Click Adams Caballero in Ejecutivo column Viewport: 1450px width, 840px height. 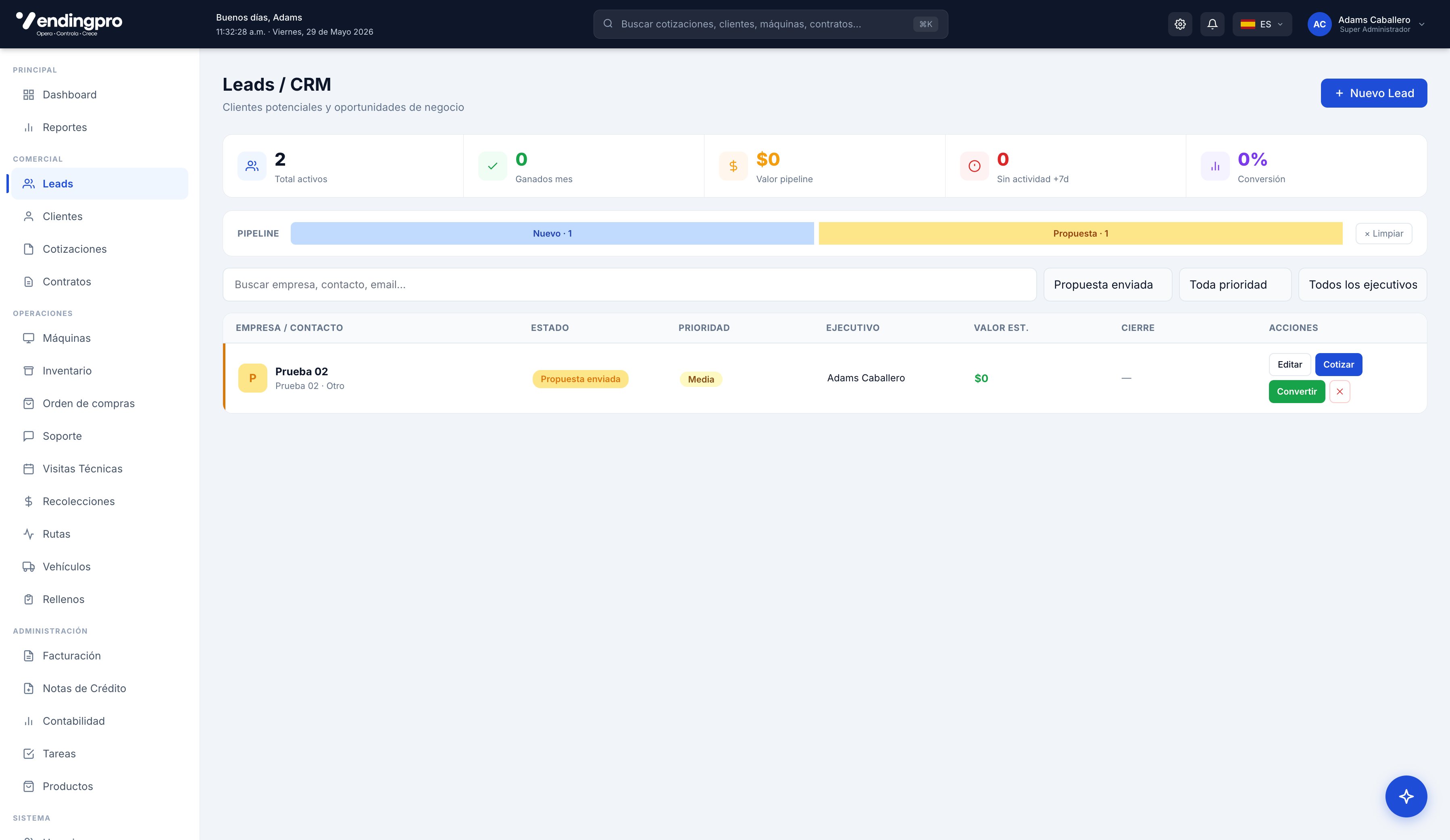pos(865,378)
